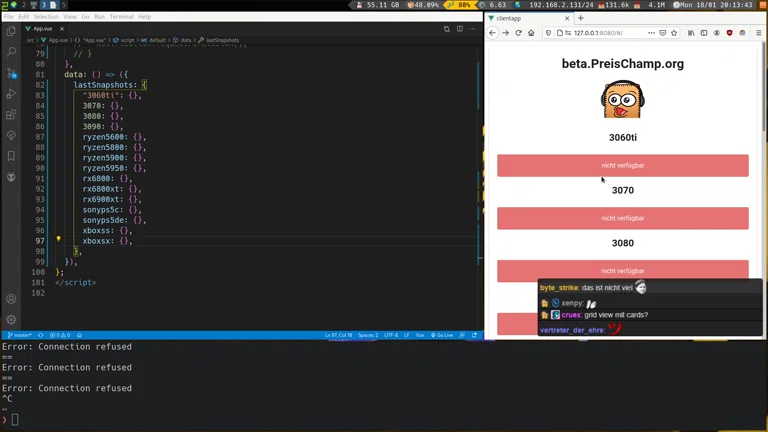Open breadcrumb 'data' dropdown
Image resolution: width=768 pixels, height=432 pixels.
pyautogui.click(x=182, y=40)
